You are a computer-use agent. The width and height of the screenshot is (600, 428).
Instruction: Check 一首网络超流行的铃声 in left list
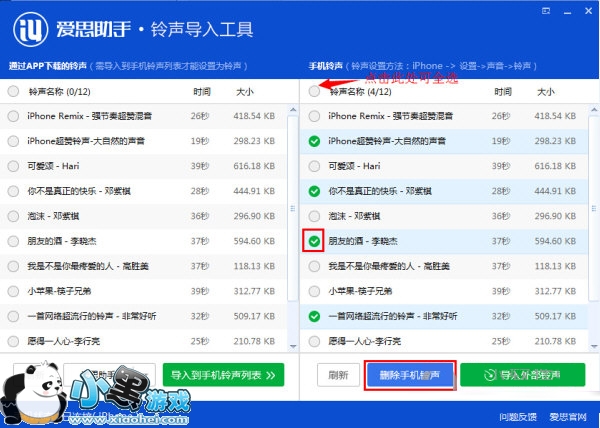13,316
